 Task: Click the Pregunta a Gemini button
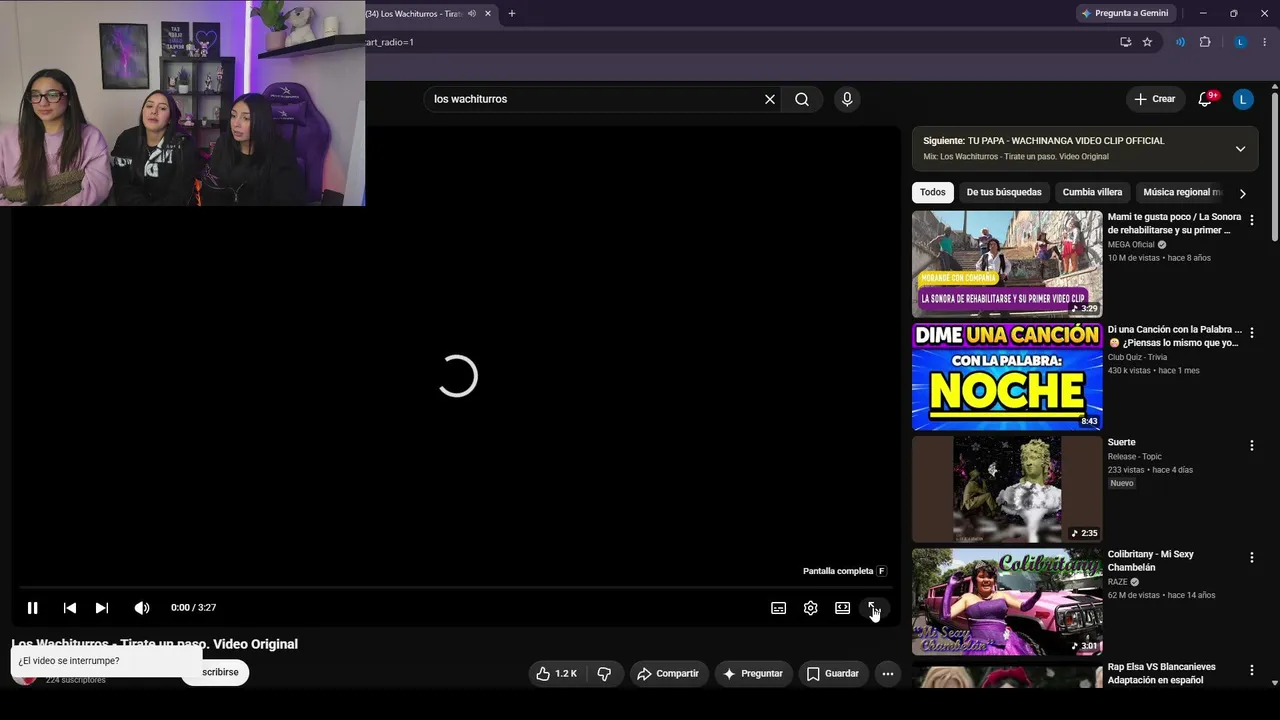tap(1125, 13)
